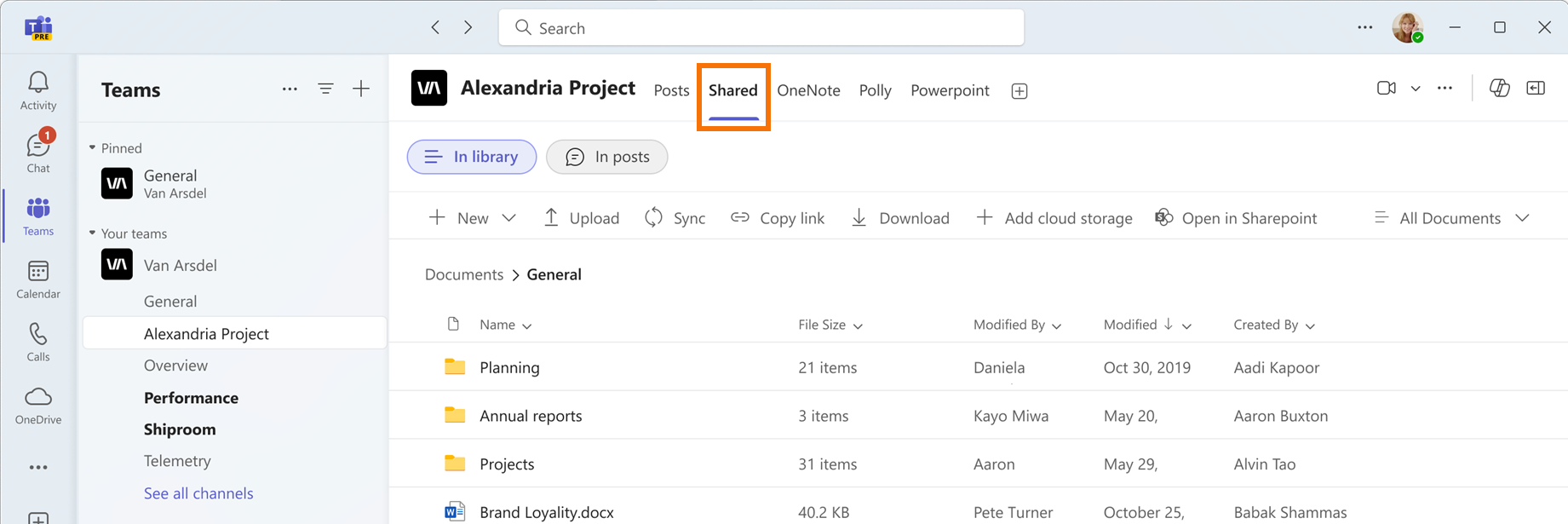Navigate to Documents breadcrumb
This screenshot has height=524, width=1568.
[x=464, y=274]
